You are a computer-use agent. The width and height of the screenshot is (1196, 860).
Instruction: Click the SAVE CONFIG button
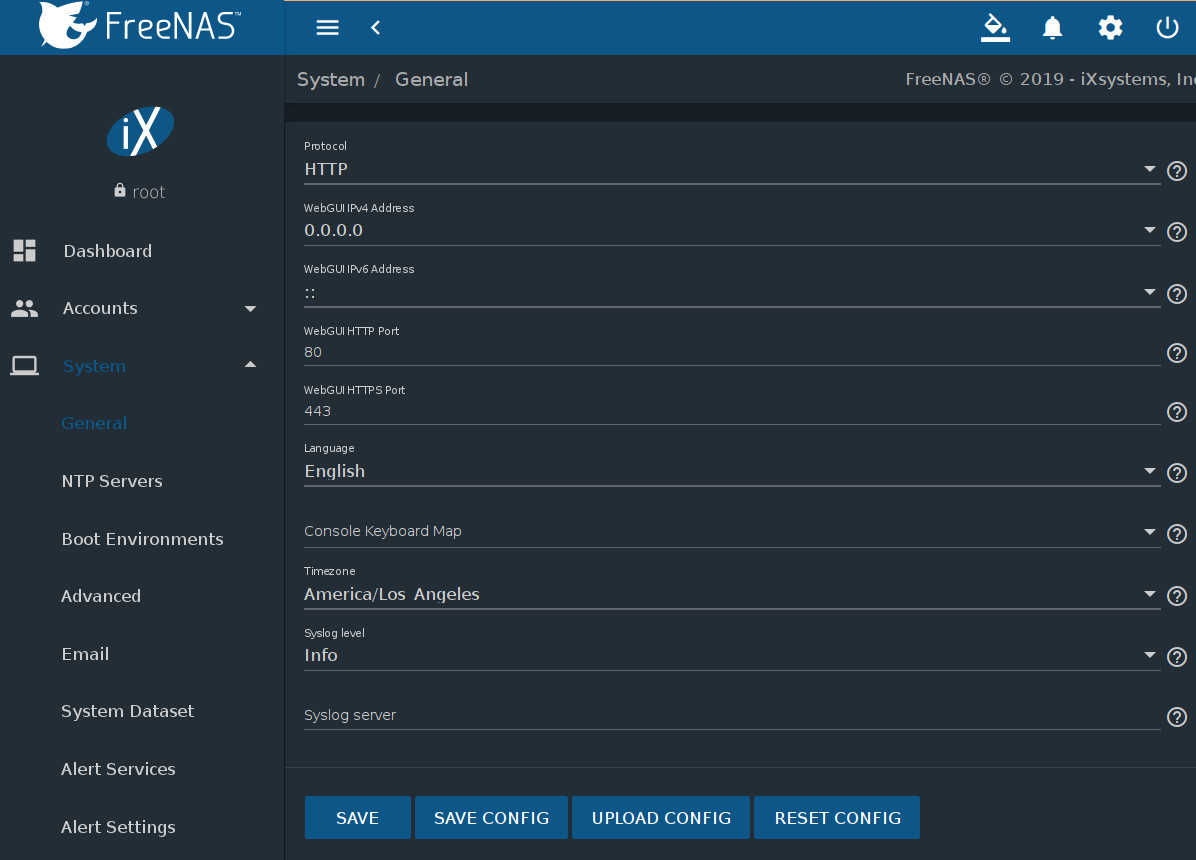491,818
